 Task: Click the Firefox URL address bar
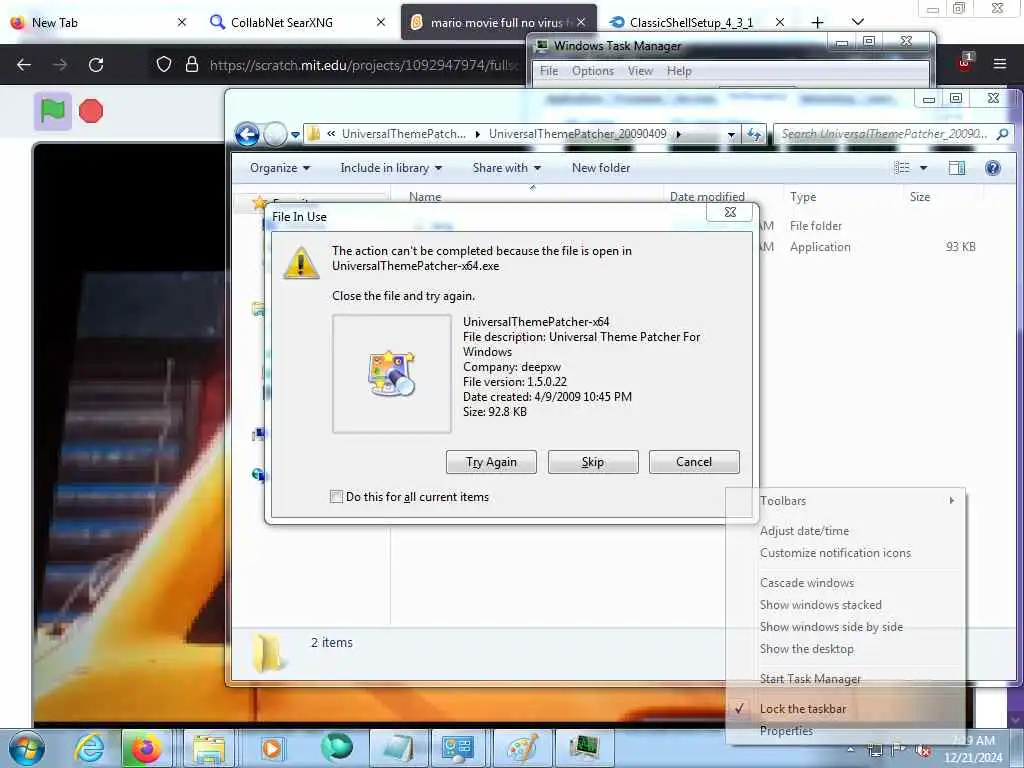click(362, 65)
